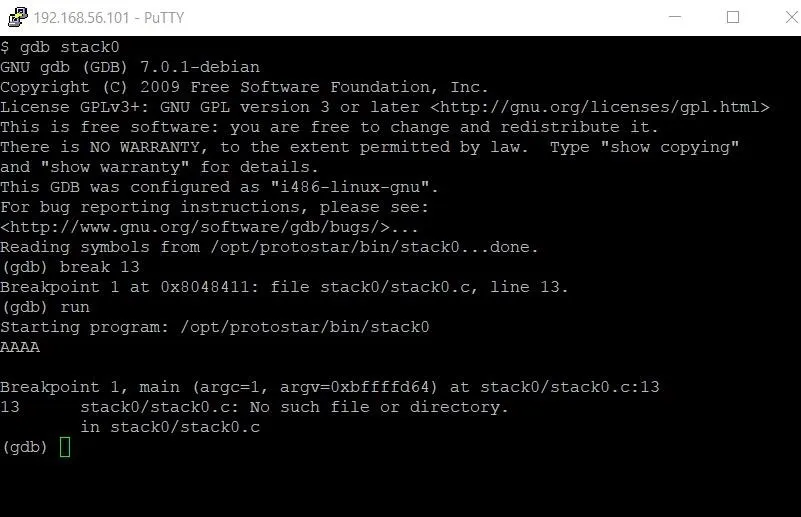Click the gnu.org/licenses/gpl.html URL

pos(599,107)
